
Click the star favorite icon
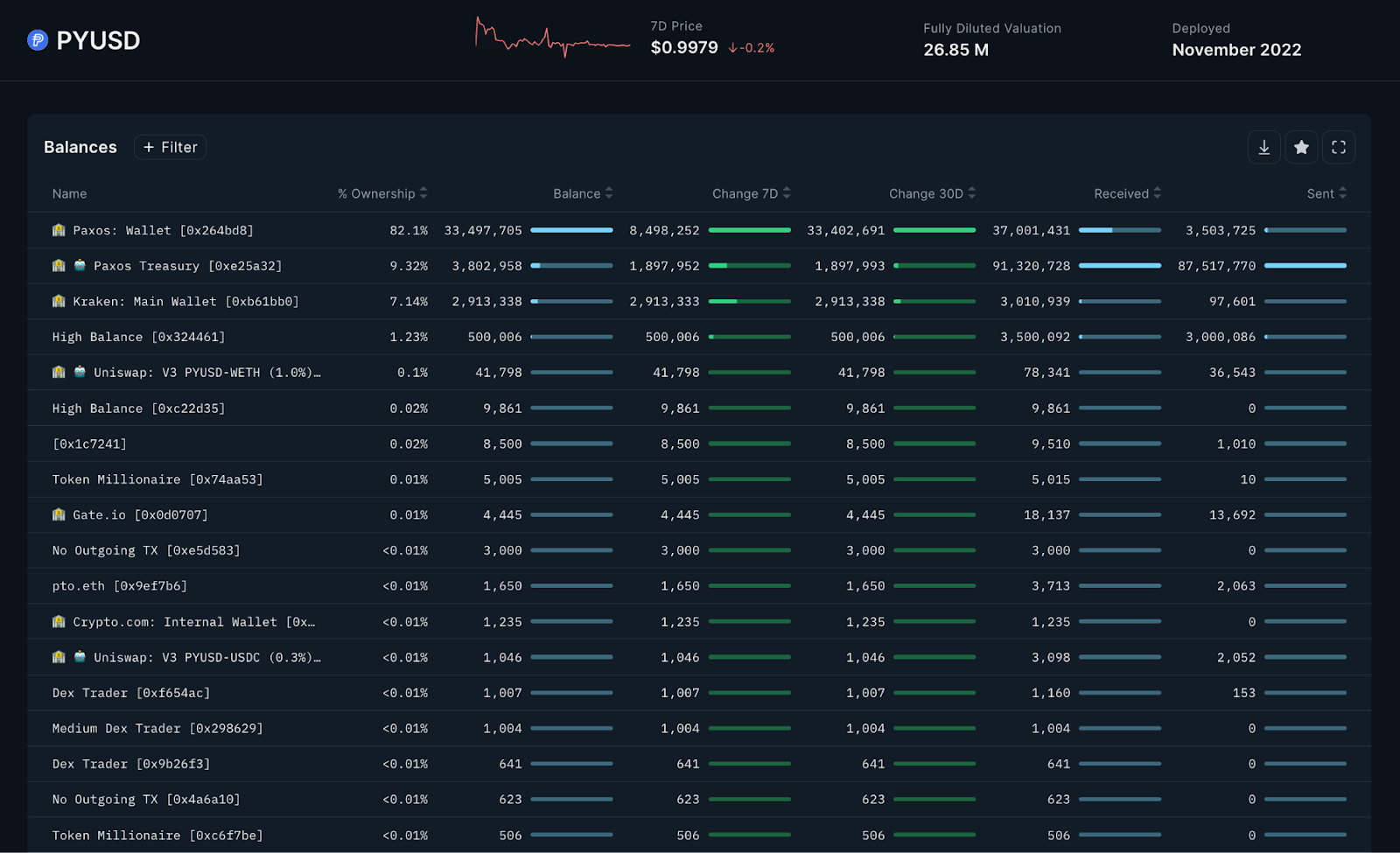point(1301,148)
